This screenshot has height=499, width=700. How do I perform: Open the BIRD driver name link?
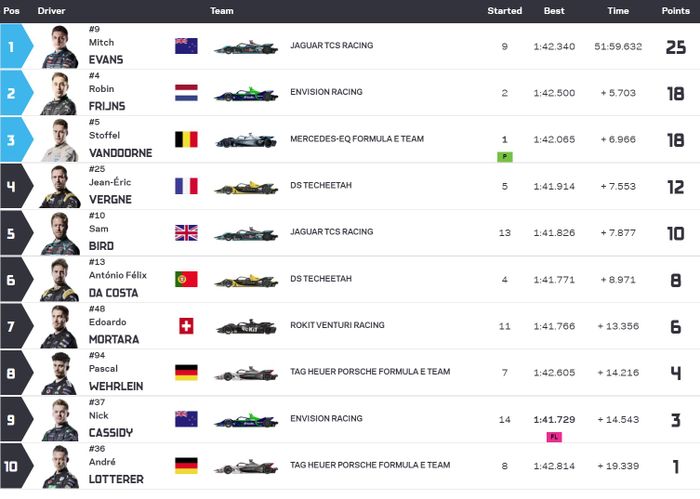(x=101, y=246)
